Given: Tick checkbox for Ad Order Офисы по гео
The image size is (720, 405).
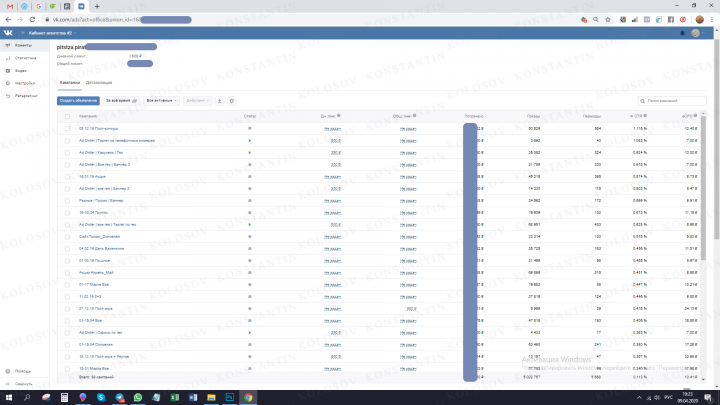Looking at the screenshot, I should click(x=67, y=332).
